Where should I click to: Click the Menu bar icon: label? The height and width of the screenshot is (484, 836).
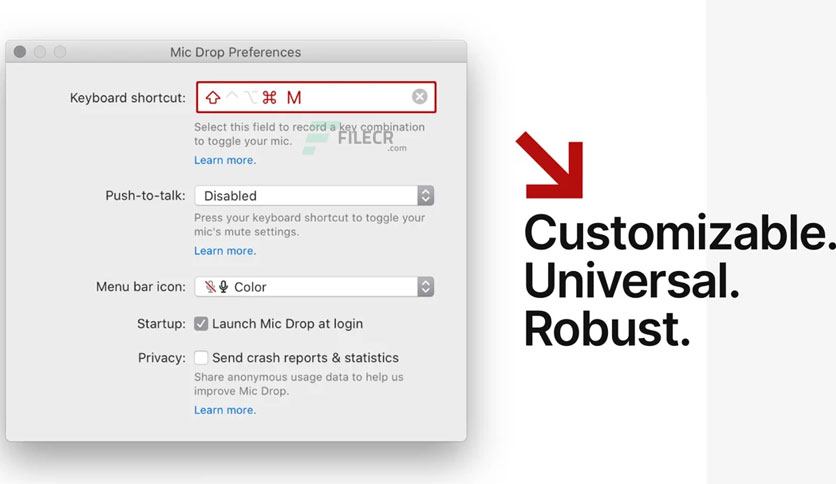coord(141,287)
